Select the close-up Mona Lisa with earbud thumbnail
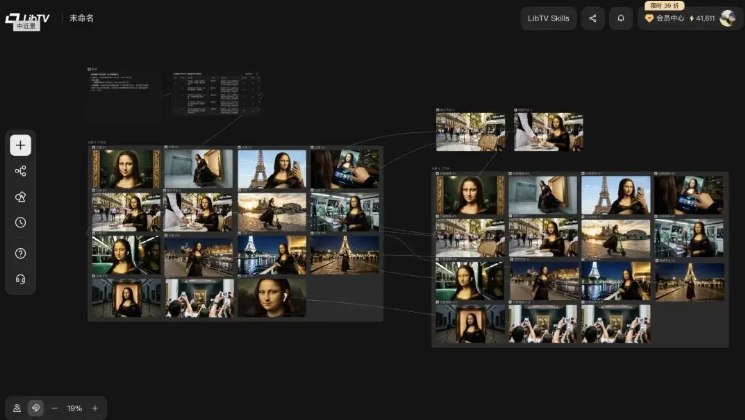Viewport: 745px width, 420px height. (272, 298)
